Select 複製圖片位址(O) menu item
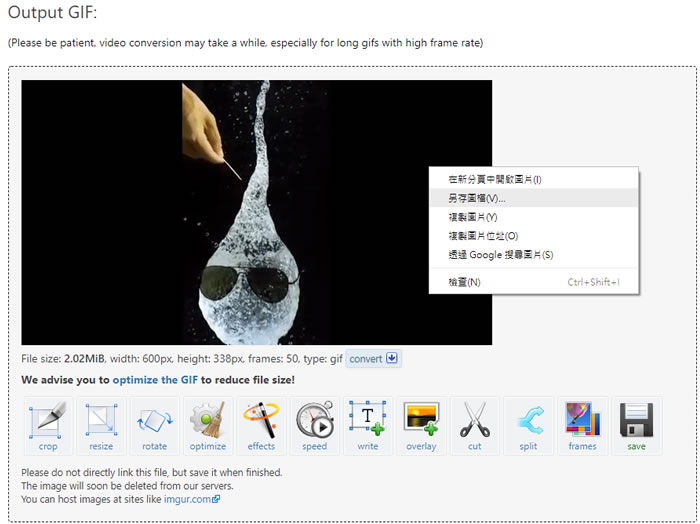This screenshot has height=524, width=700. click(533, 236)
